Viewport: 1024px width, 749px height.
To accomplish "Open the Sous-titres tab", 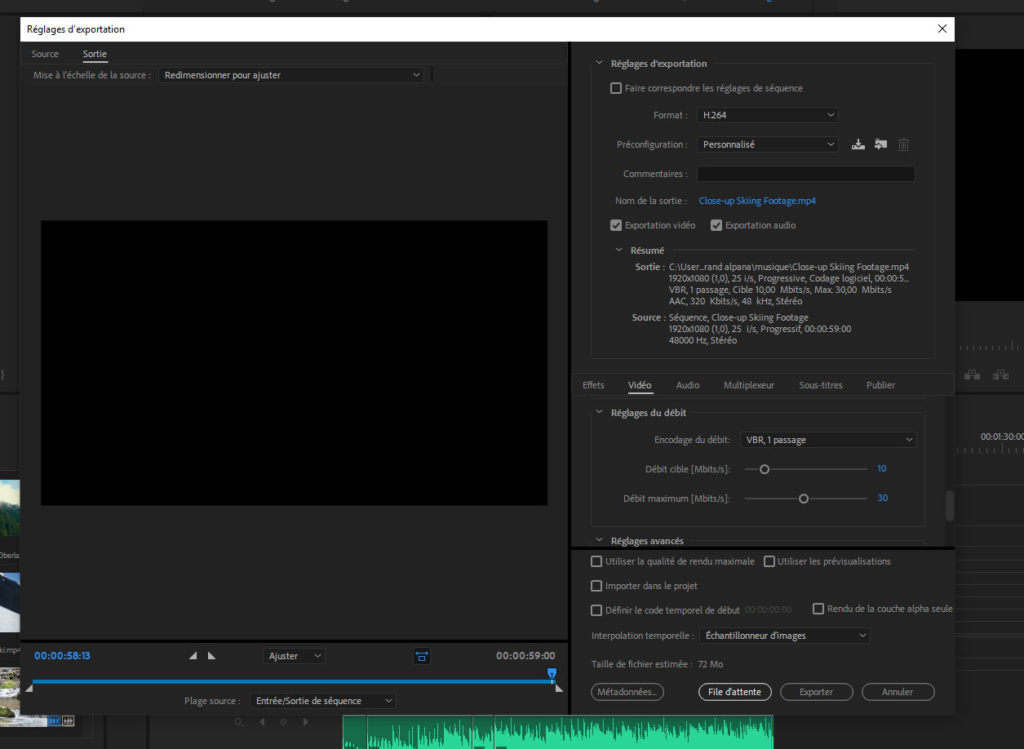I will tap(820, 385).
